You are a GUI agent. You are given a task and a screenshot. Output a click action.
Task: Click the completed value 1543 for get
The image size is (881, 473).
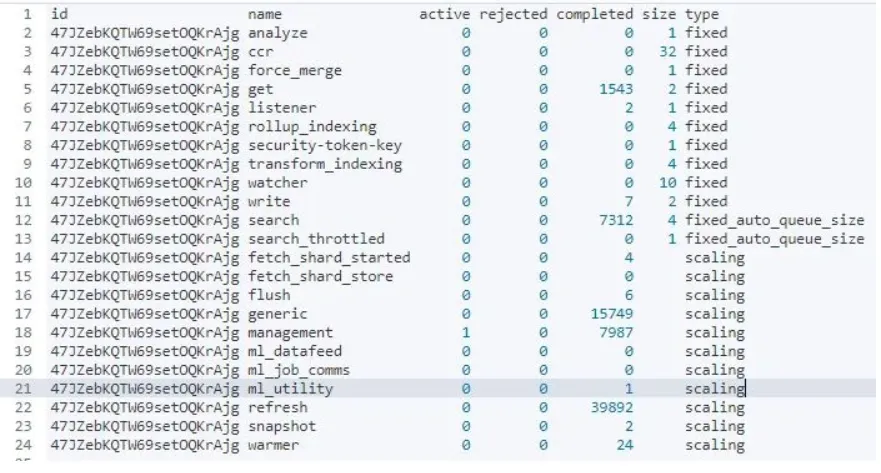(616, 89)
